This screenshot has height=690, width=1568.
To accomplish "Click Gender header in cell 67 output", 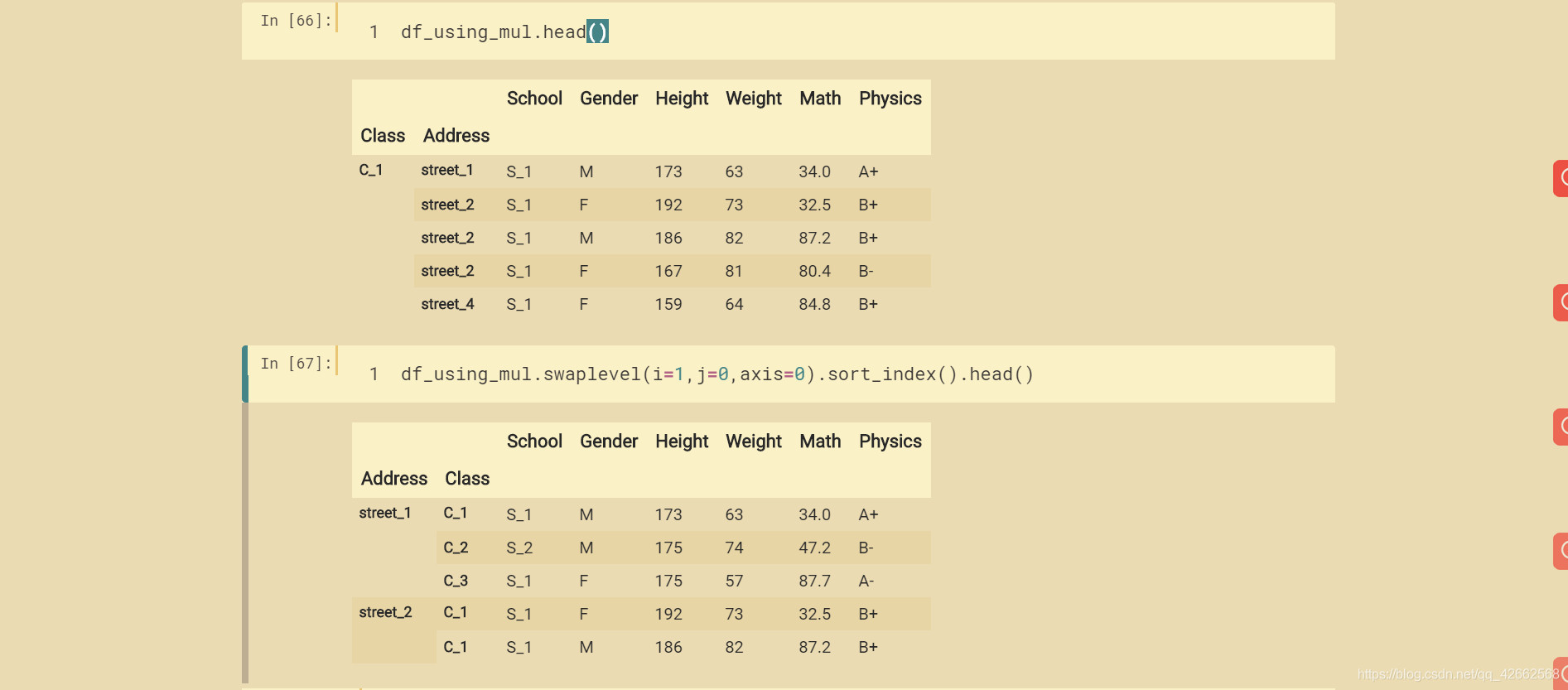I will [609, 442].
